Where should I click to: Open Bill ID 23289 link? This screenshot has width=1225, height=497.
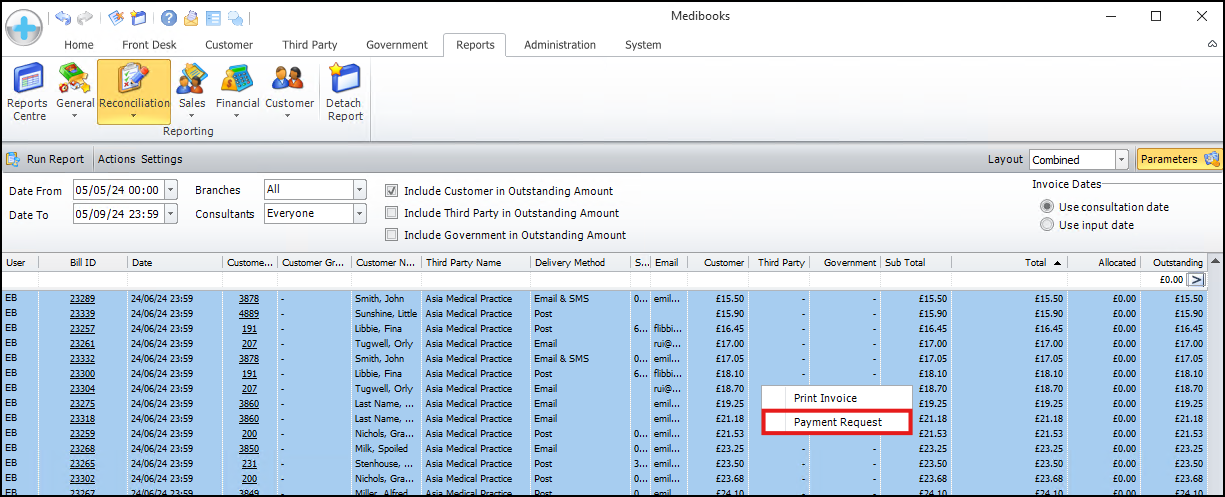tap(82, 299)
